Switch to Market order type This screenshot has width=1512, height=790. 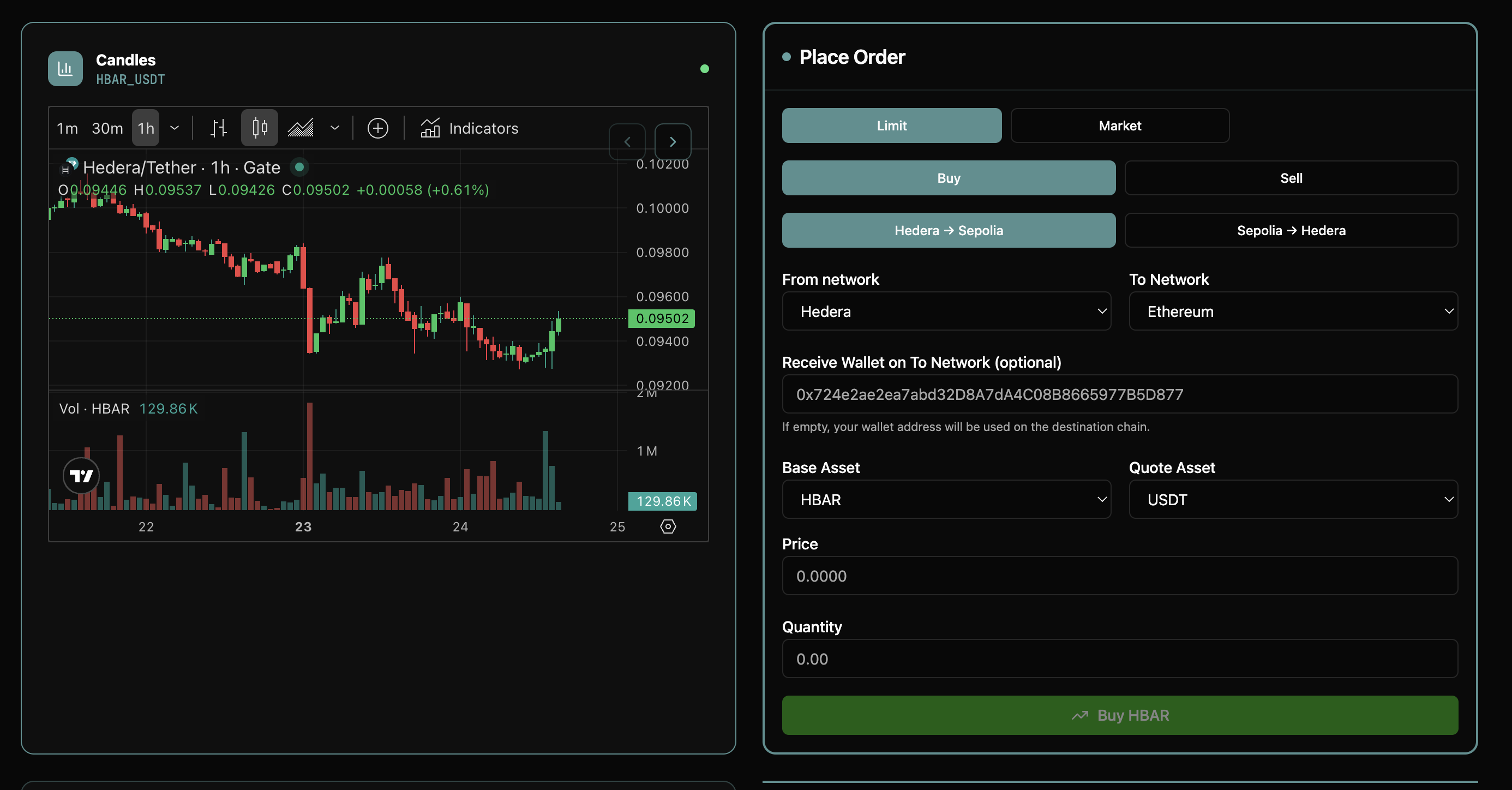pyautogui.click(x=1119, y=125)
